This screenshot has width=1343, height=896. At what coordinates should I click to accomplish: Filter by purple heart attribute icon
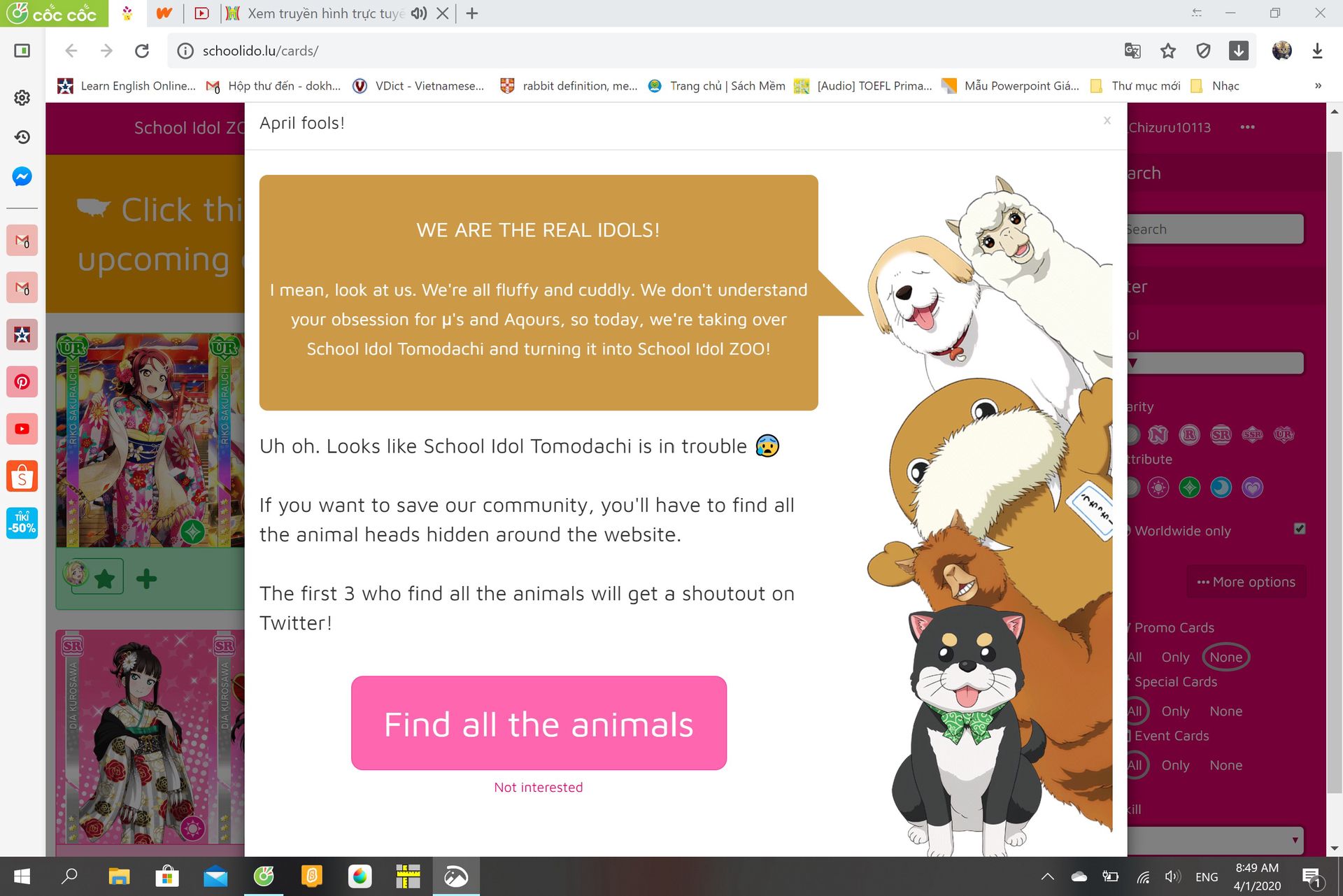coord(1252,488)
